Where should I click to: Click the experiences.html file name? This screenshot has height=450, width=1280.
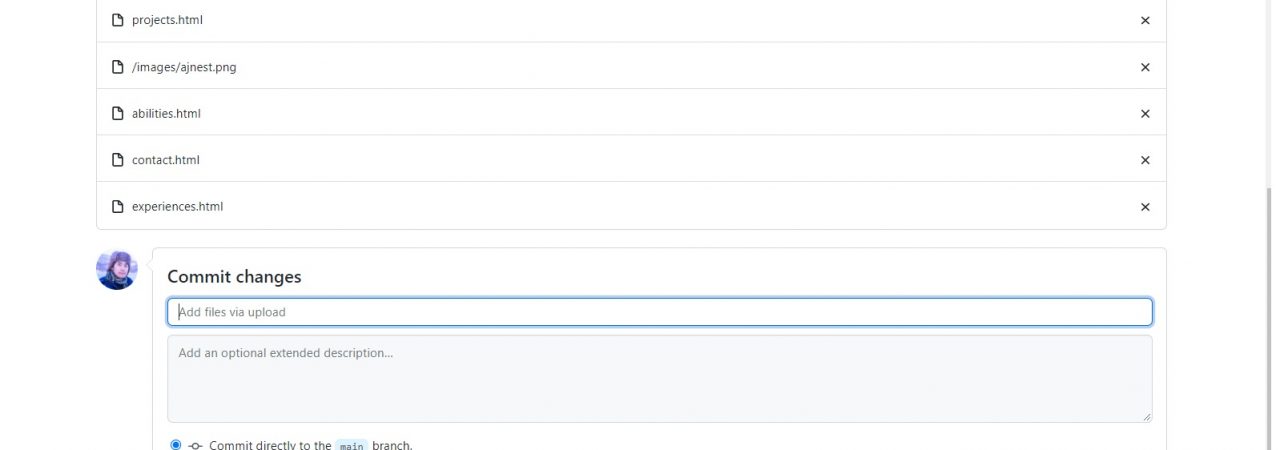coord(177,207)
